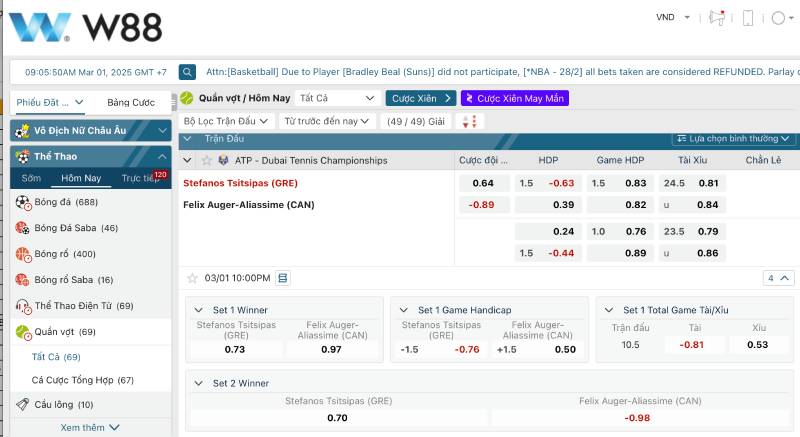Bet Set 1 Xỉu odds 0.53
The width and height of the screenshot is (800, 437).
point(758,345)
